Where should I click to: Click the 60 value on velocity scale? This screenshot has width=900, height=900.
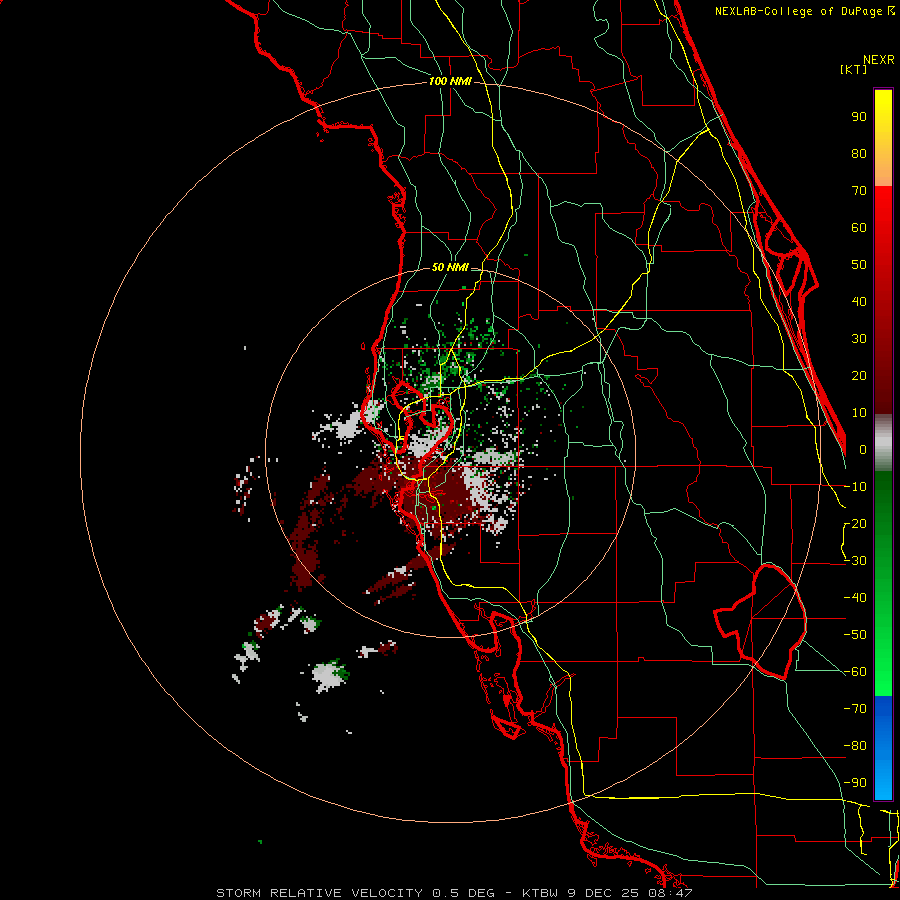859,227
